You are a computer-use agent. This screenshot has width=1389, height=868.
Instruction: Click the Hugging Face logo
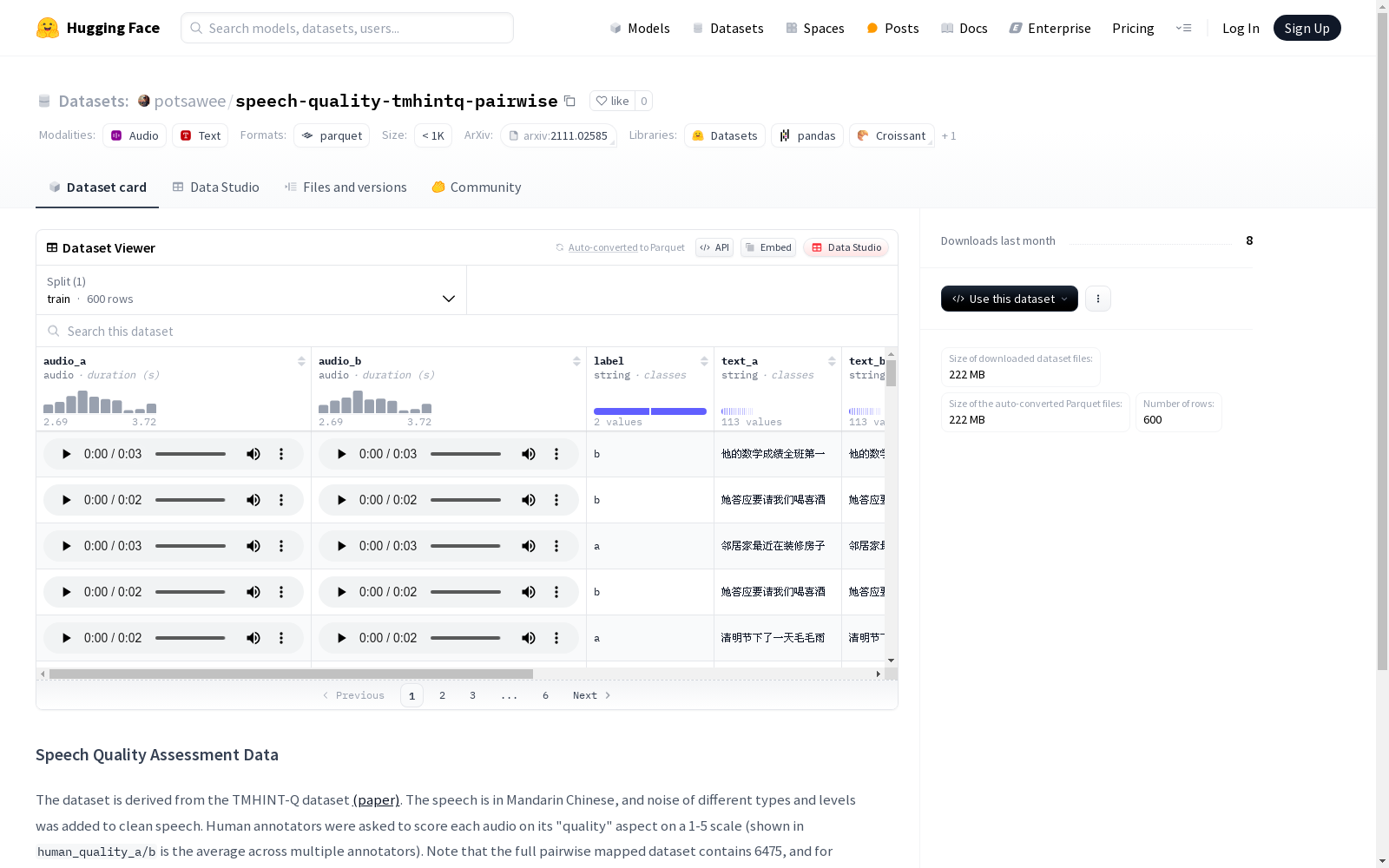click(97, 28)
